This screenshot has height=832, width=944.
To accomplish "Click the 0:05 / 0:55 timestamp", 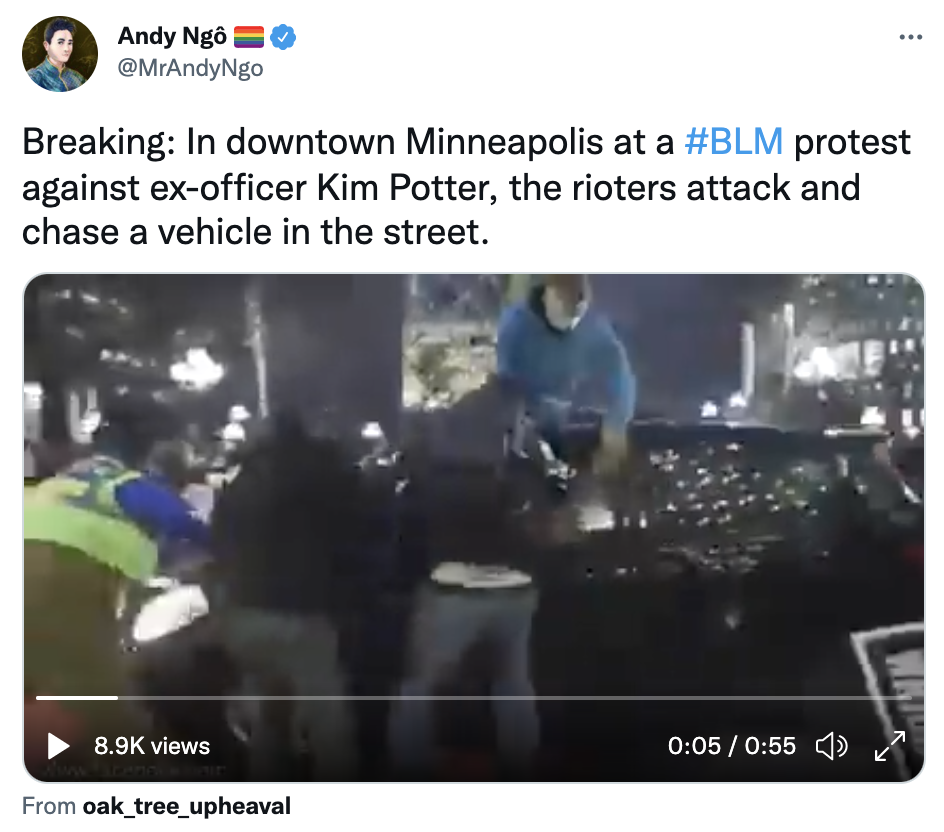I will (x=731, y=746).
